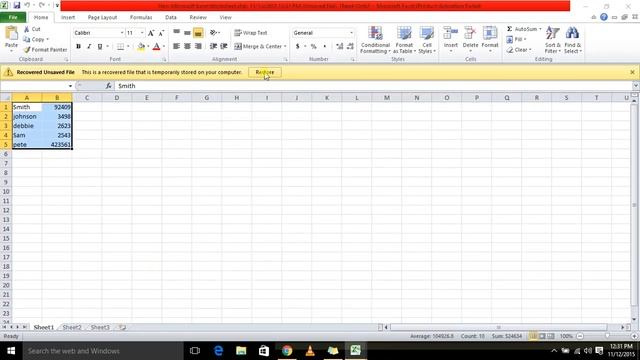Click the Insert Function fx icon

pyautogui.click(x=109, y=86)
